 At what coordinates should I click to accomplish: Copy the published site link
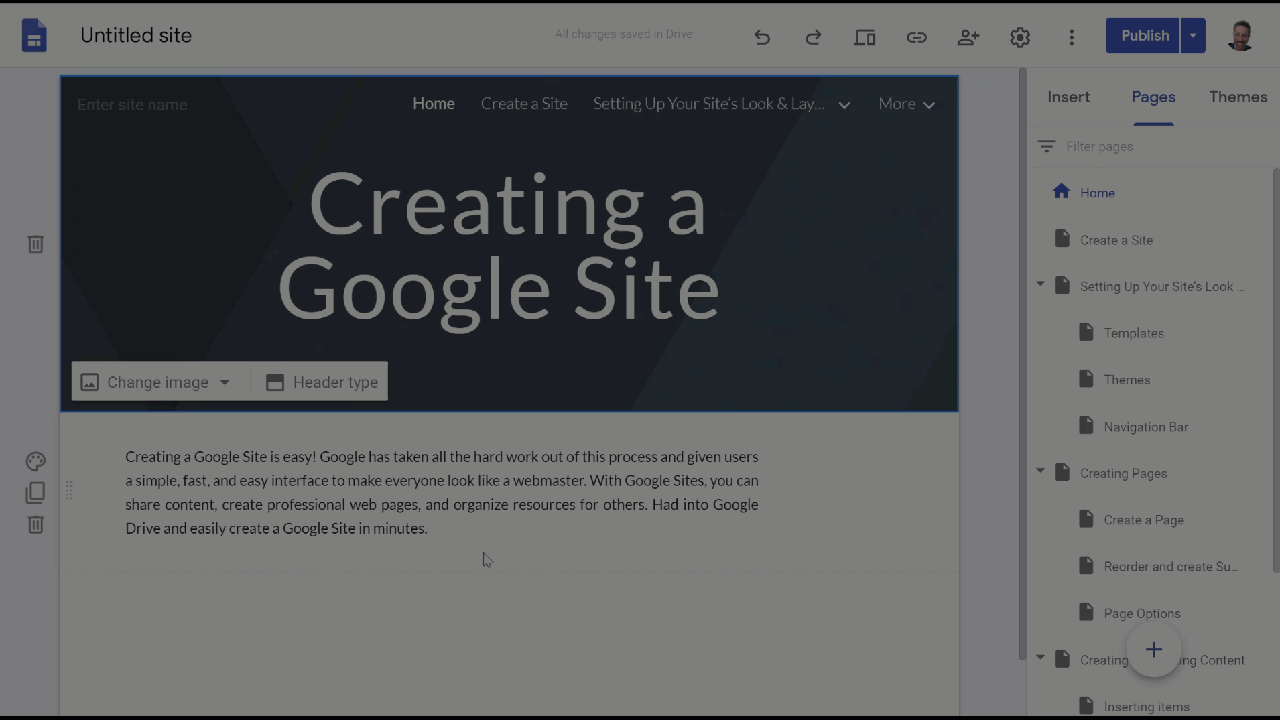click(917, 37)
